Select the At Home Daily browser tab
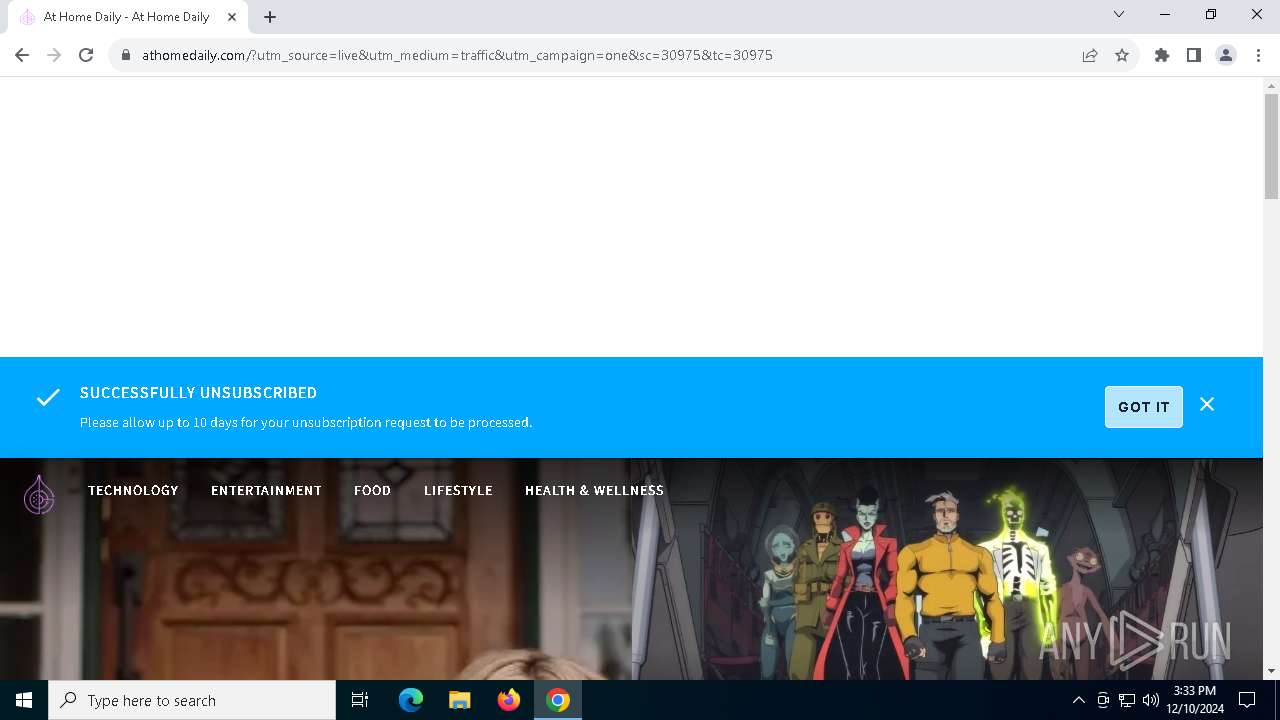This screenshot has width=1280, height=720. 127,17
